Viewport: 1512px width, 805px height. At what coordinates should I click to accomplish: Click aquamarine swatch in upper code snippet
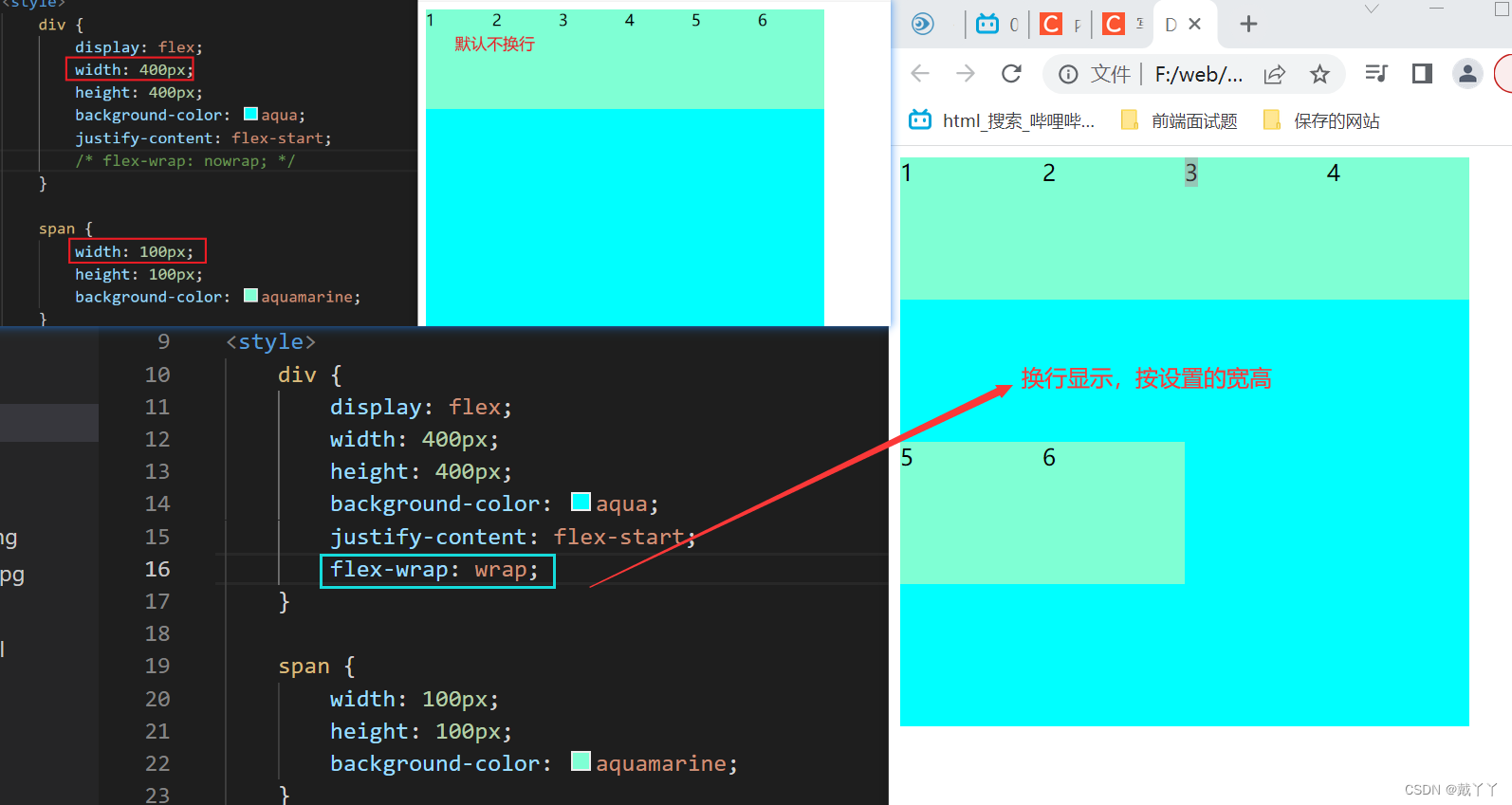click(x=250, y=296)
